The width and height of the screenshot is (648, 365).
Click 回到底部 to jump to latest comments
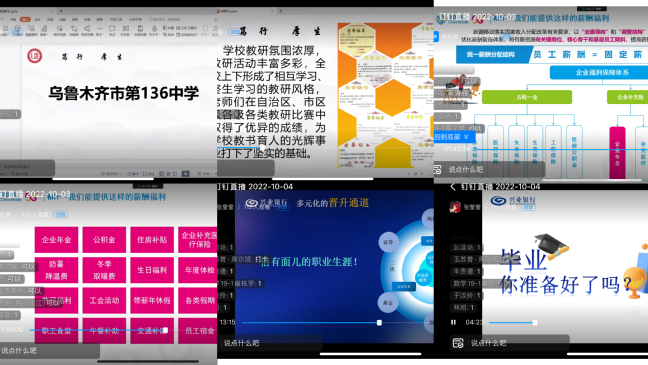pyautogui.click(x=452, y=137)
